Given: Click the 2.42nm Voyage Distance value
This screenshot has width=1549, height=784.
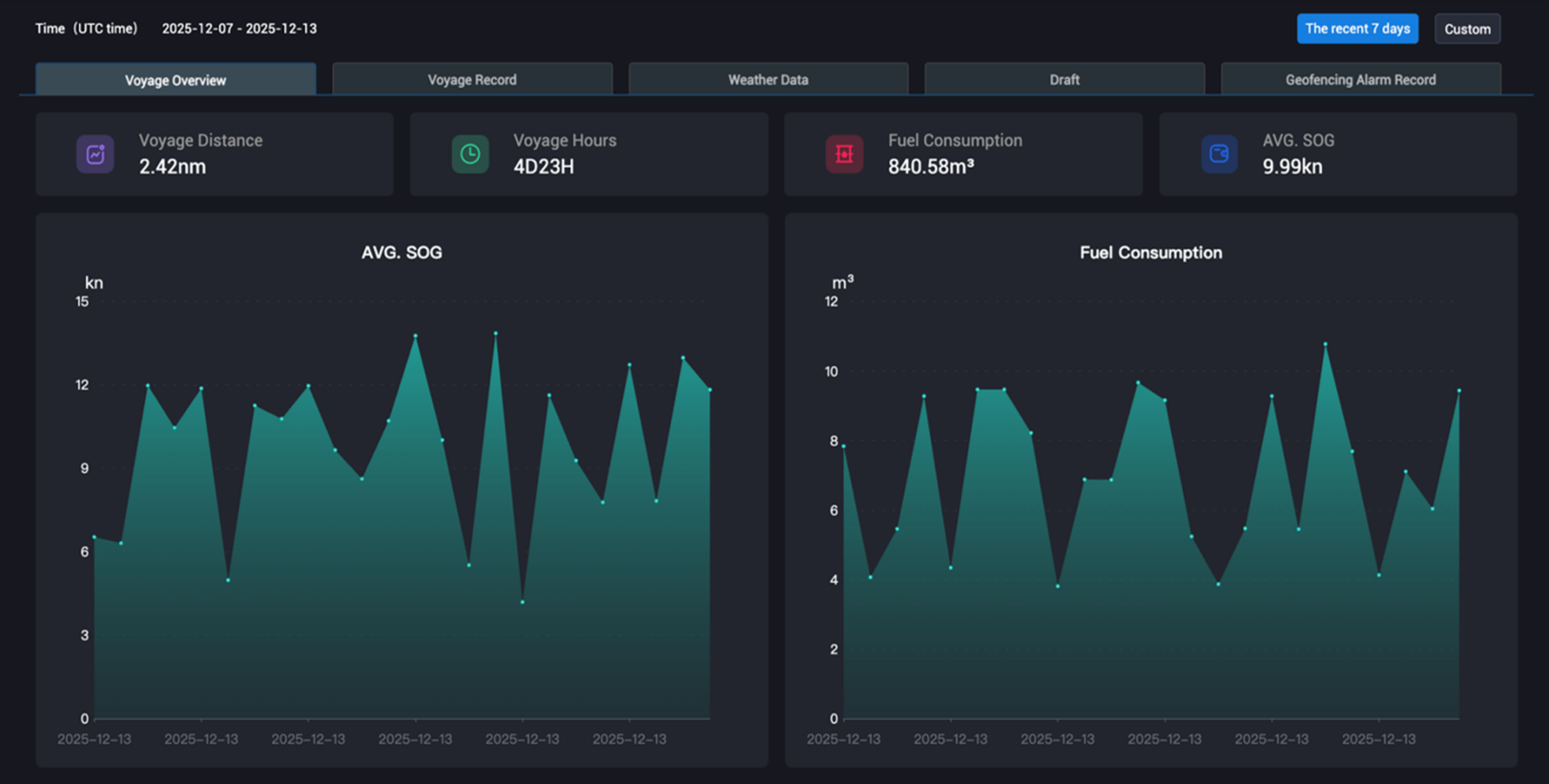Looking at the screenshot, I should click(173, 167).
